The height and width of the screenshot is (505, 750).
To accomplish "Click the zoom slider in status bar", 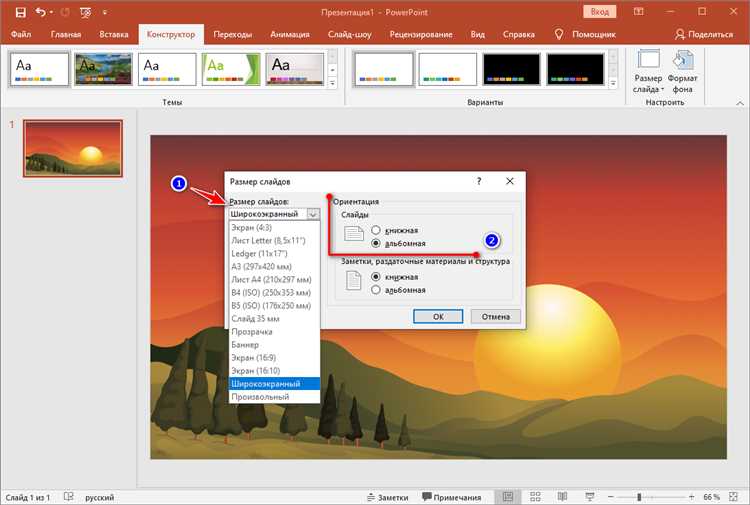I will (640, 497).
